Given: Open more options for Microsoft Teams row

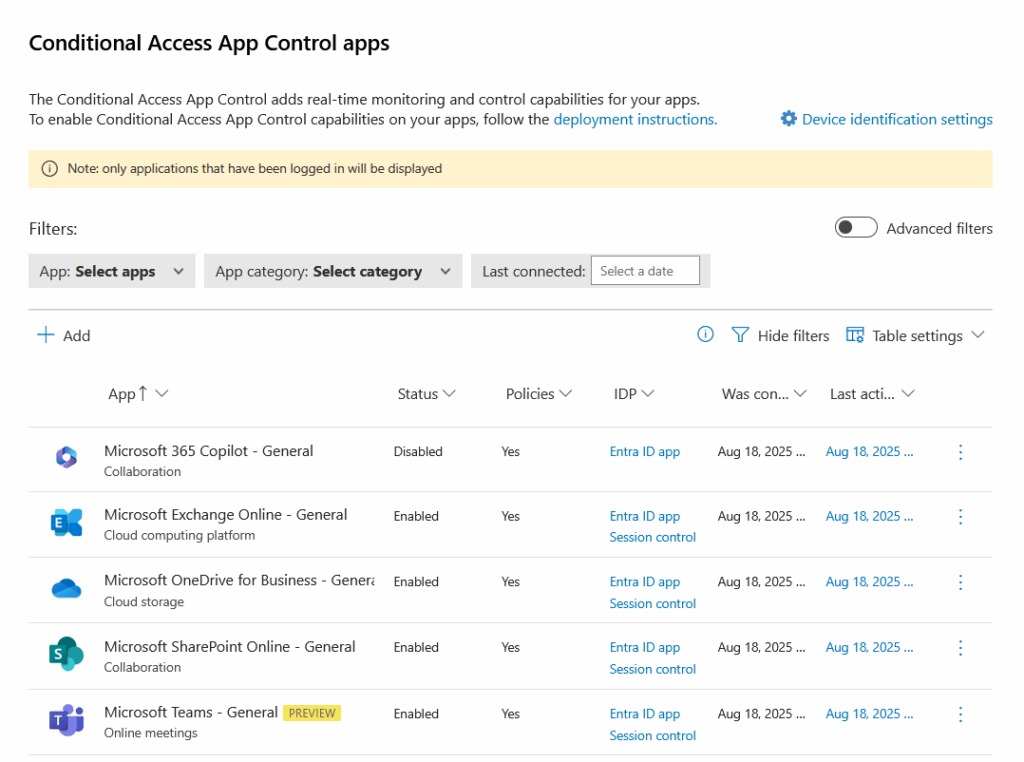Looking at the screenshot, I should 960,714.
